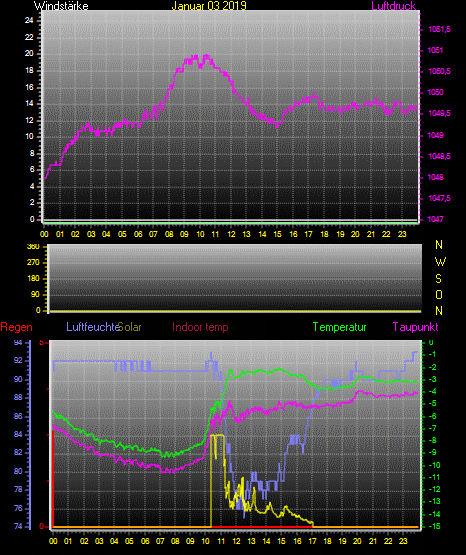Click hour 17 on lower chart axis
The width and height of the screenshot is (466, 555).
312,541
